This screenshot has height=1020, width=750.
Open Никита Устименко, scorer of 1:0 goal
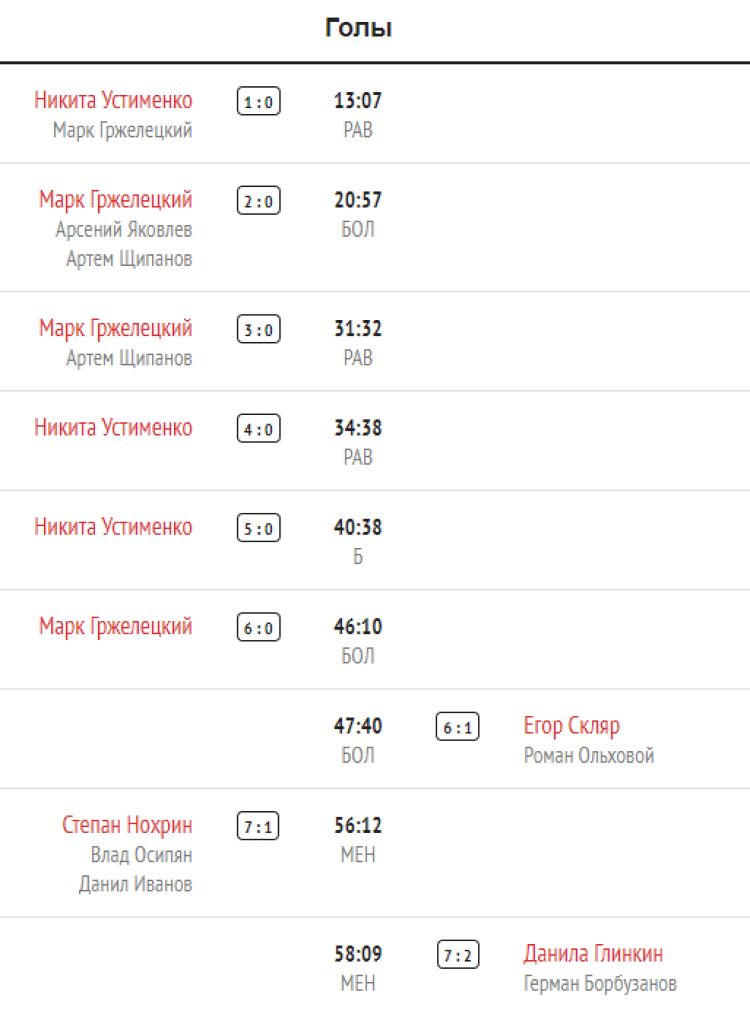tap(113, 100)
